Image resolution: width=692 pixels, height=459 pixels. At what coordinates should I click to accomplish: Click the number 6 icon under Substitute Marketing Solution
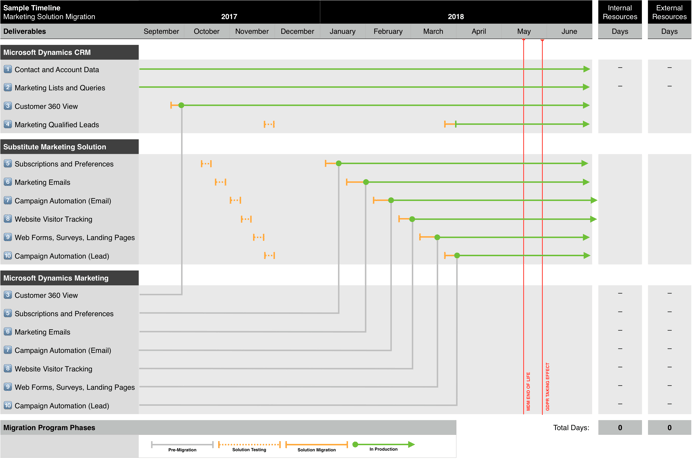(8, 182)
